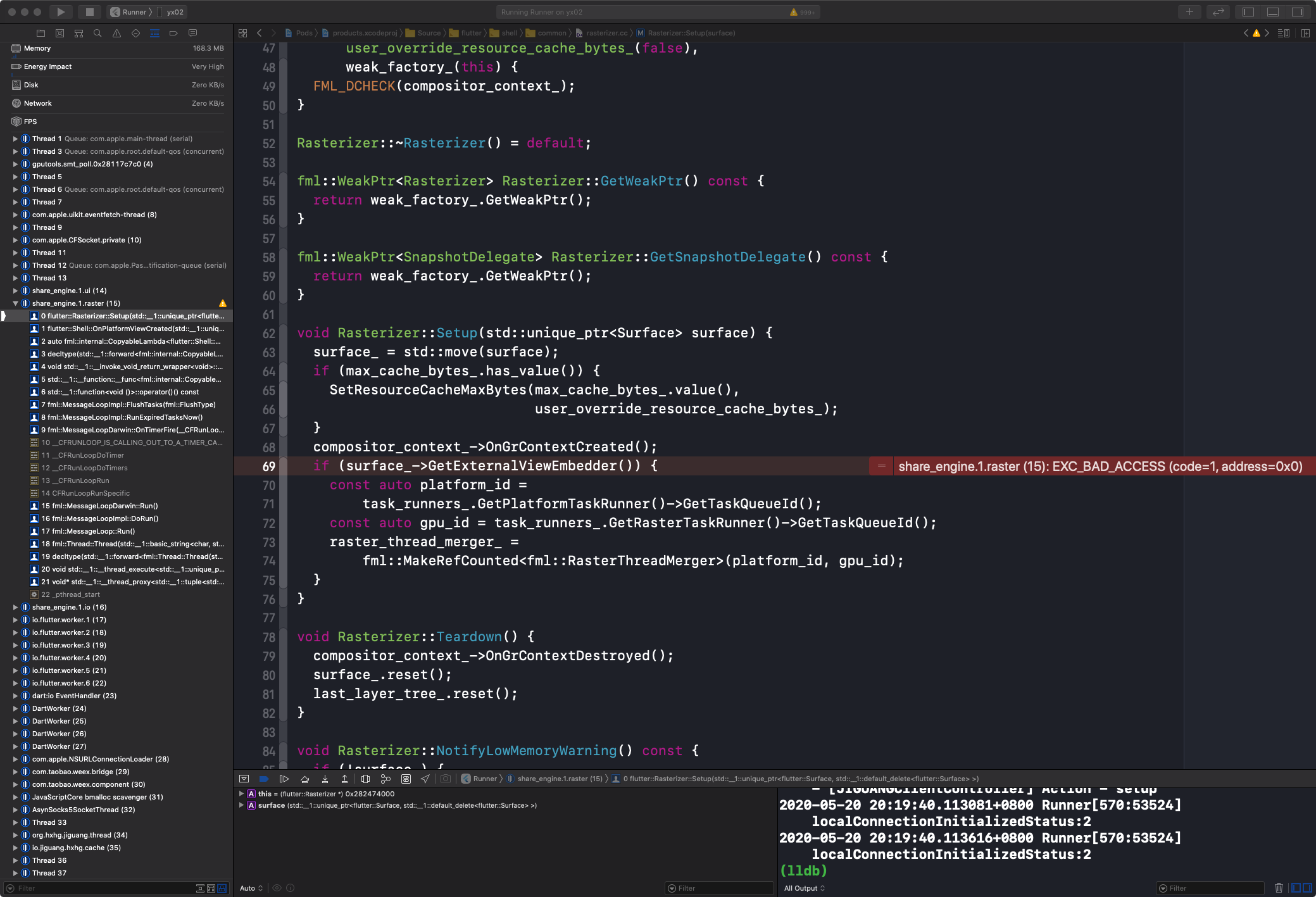Focus the console Filter field

(1210, 888)
